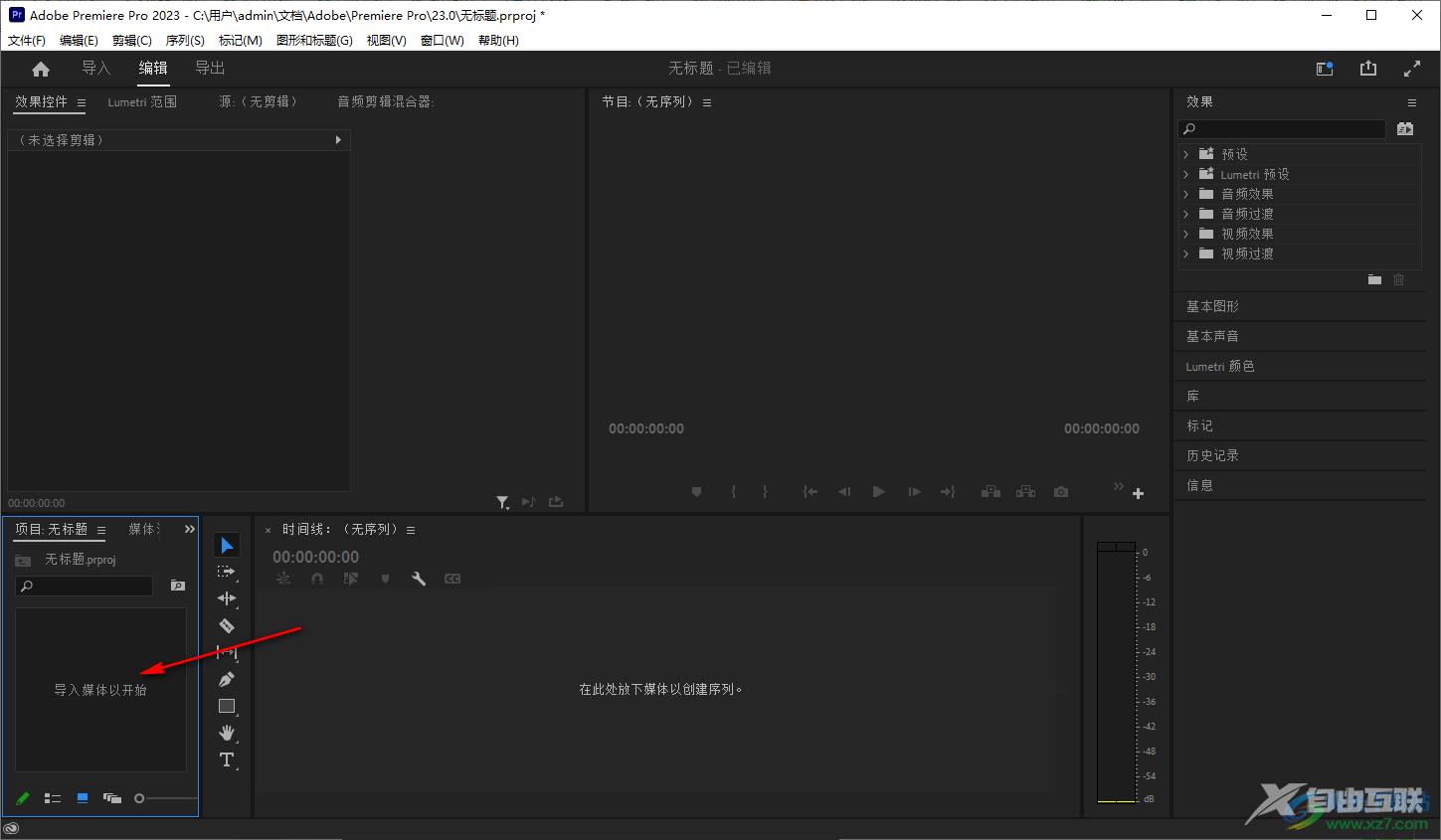1441x840 pixels.
Task: Expand the 预设 presets folder
Action: (x=1185, y=154)
